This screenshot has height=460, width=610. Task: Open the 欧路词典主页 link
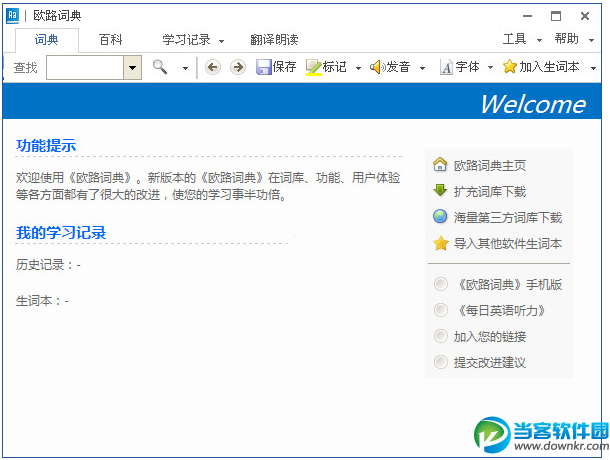(x=490, y=165)
